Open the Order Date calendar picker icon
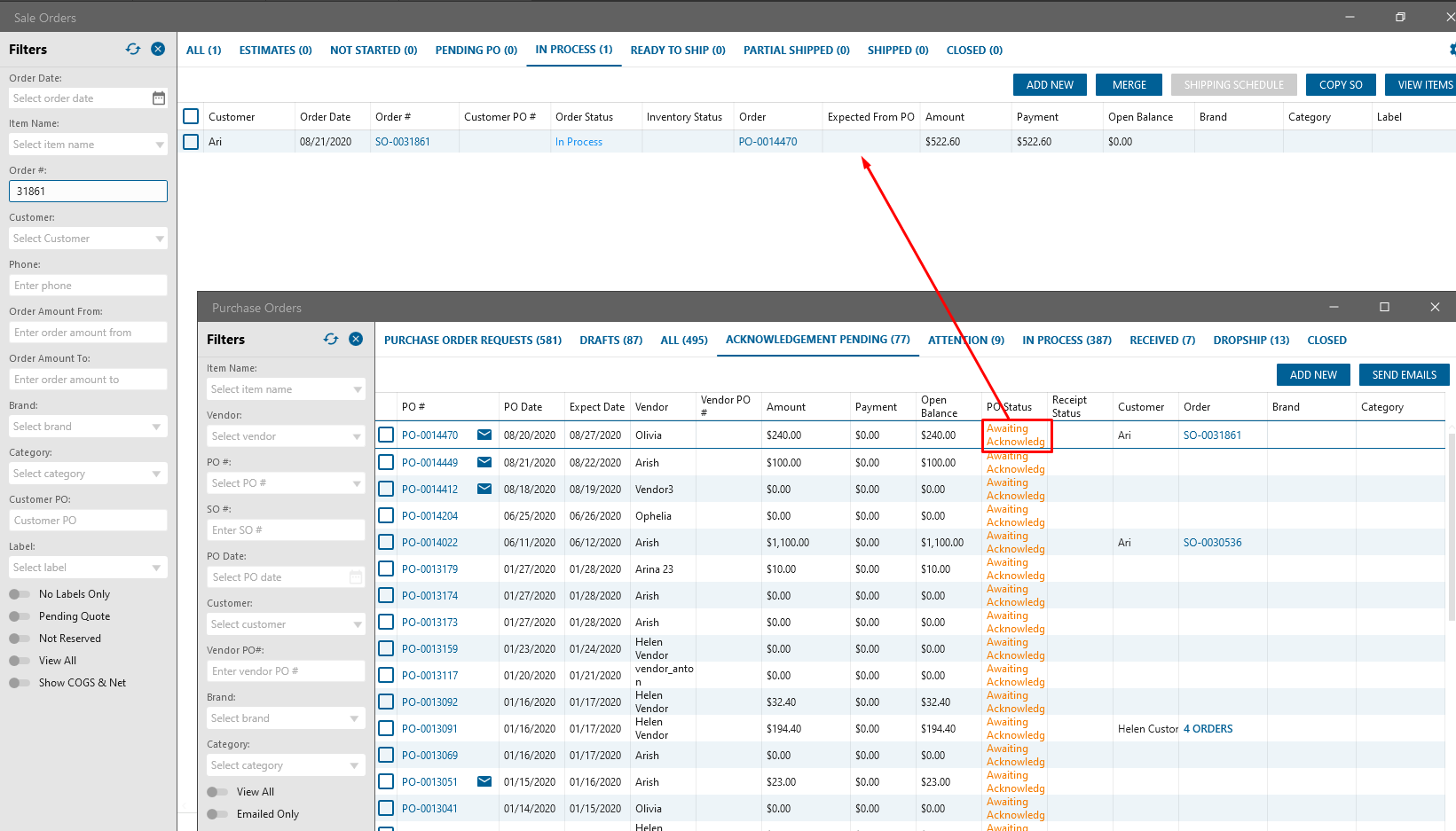The image size is (1456, 831). (x=159, y=98)
